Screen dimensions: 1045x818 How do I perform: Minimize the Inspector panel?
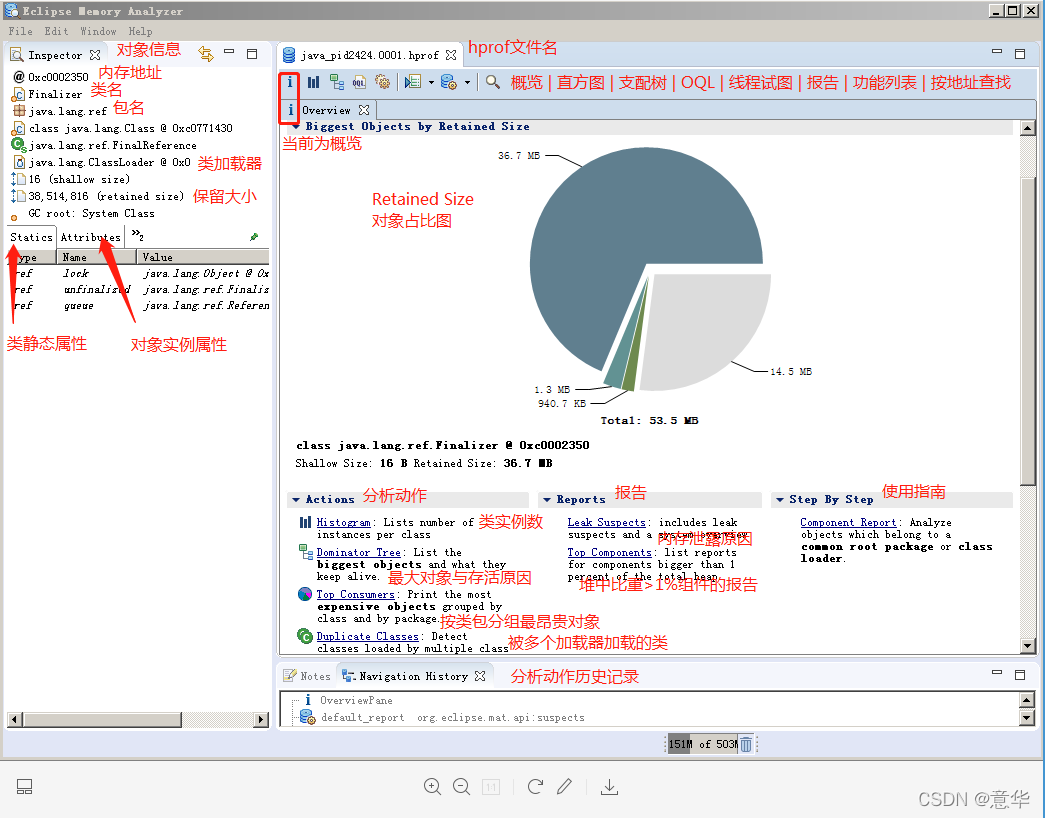[x=229, y=51]
